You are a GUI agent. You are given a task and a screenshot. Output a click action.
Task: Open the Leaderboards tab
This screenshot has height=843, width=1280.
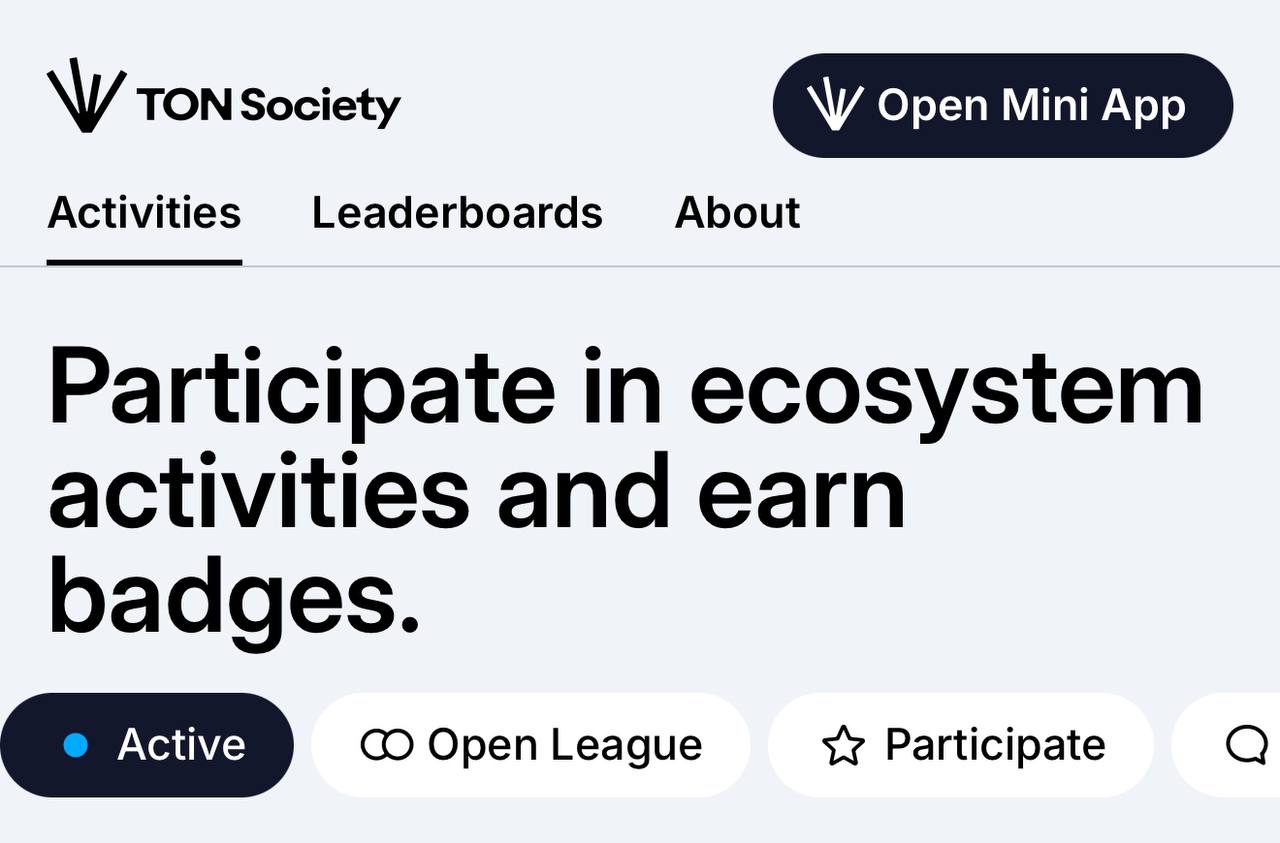click(457, 213)
